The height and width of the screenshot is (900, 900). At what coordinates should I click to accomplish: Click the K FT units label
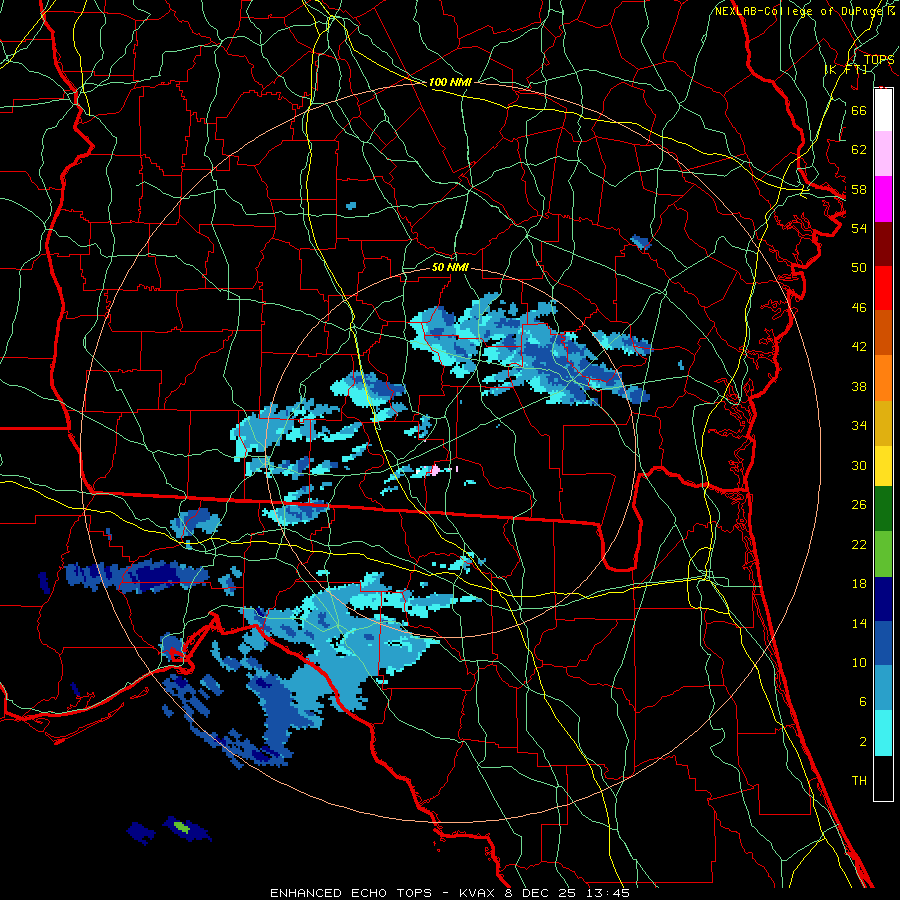846,69
